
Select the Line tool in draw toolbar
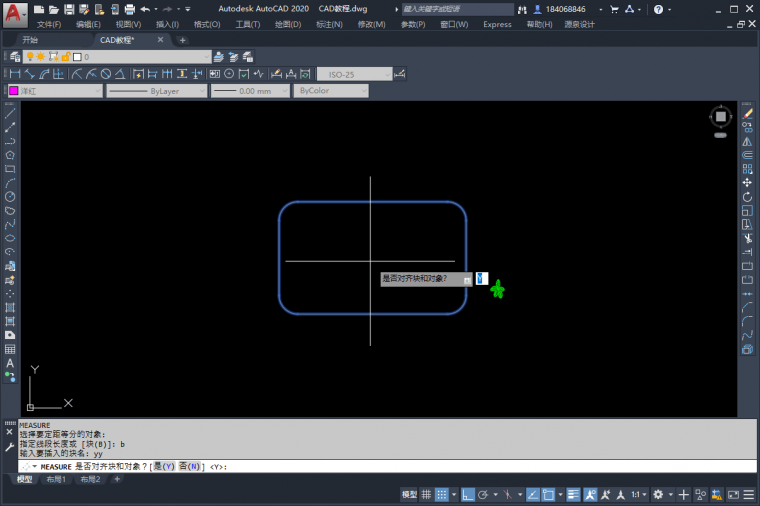click(10, 113)
